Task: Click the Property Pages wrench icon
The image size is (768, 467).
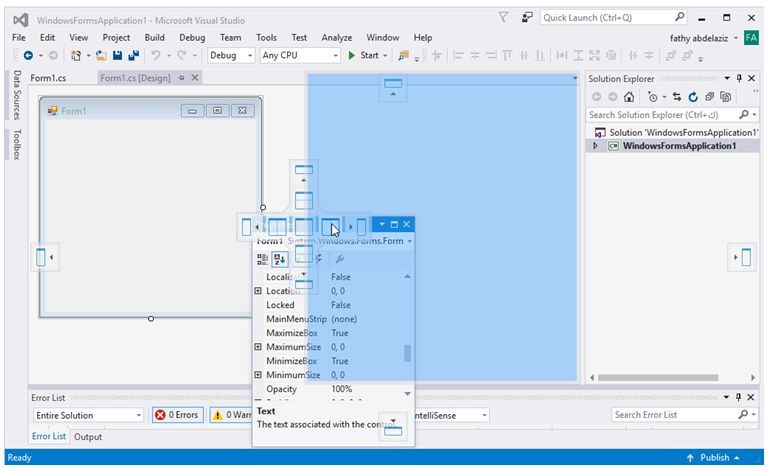Action: [x=339, y=259]
